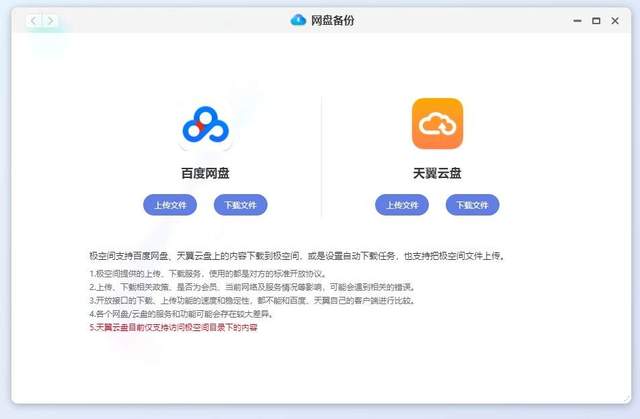Click the 天翼云盘 orange cloud icon
Viewport: 640px width, 419px height.
point(437,124)
